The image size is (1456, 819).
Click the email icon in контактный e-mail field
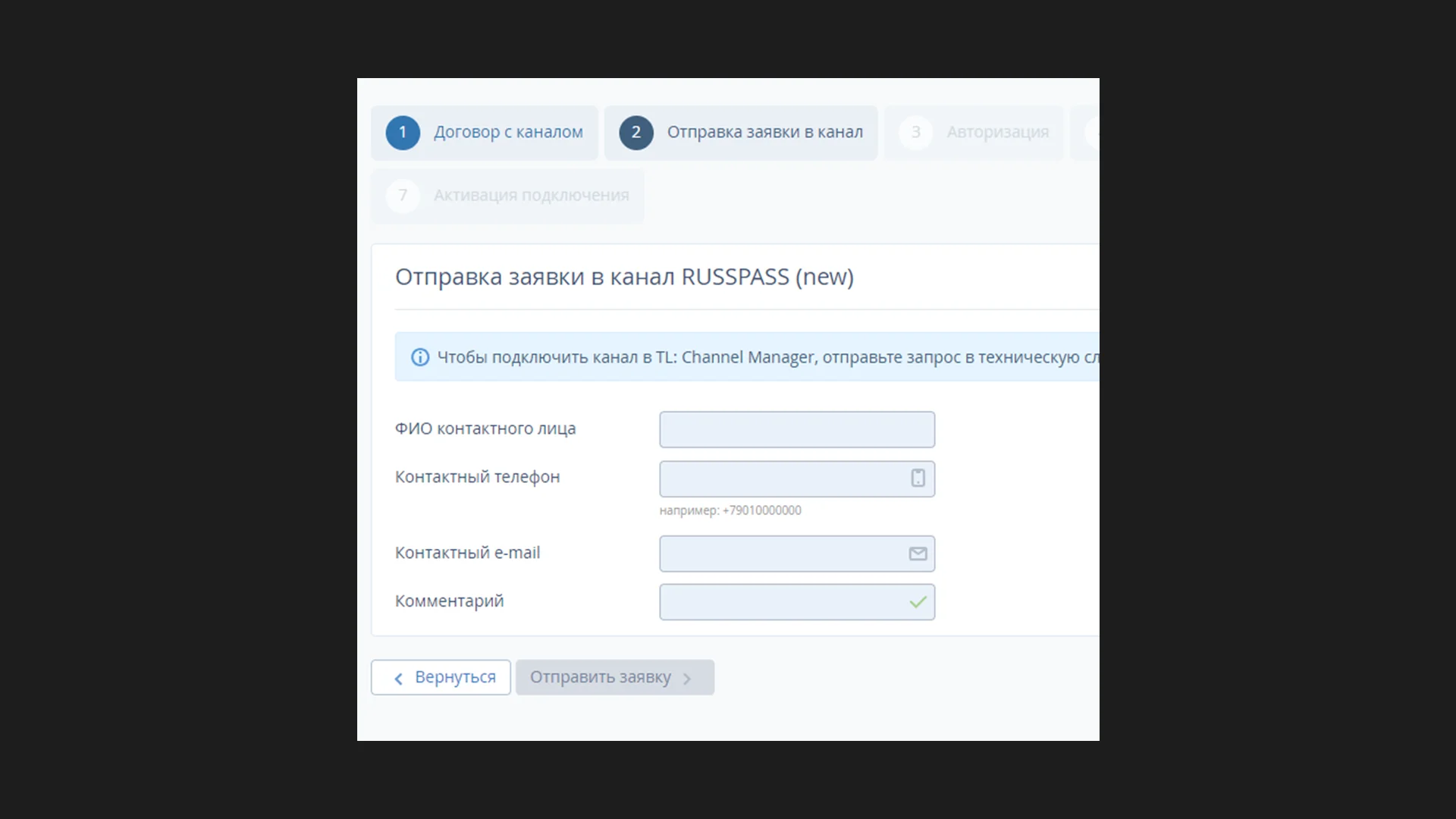point(917,554)
